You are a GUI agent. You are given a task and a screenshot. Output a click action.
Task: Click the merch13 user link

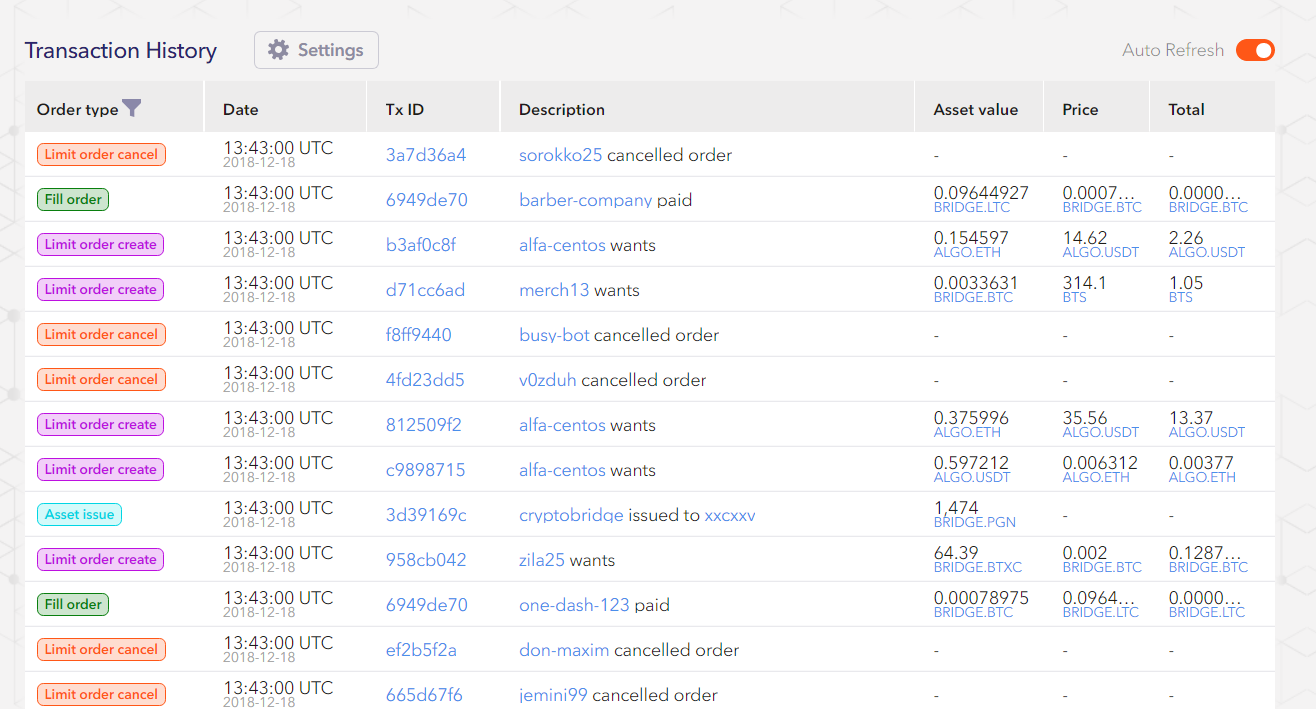(x=554, y=290)
